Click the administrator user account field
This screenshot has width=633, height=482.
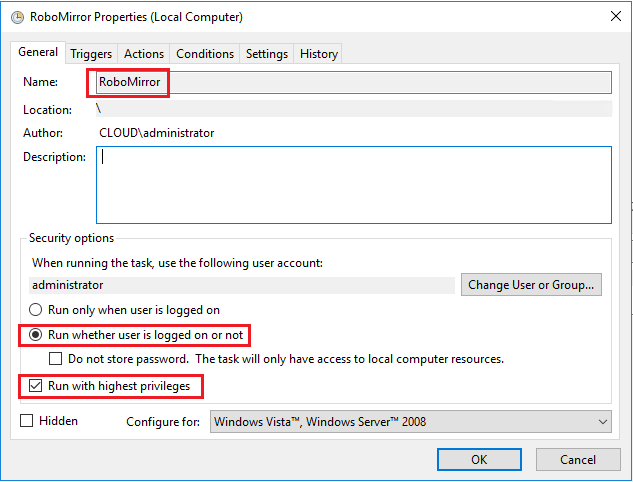pyautogui.click(x=242, y=285)
